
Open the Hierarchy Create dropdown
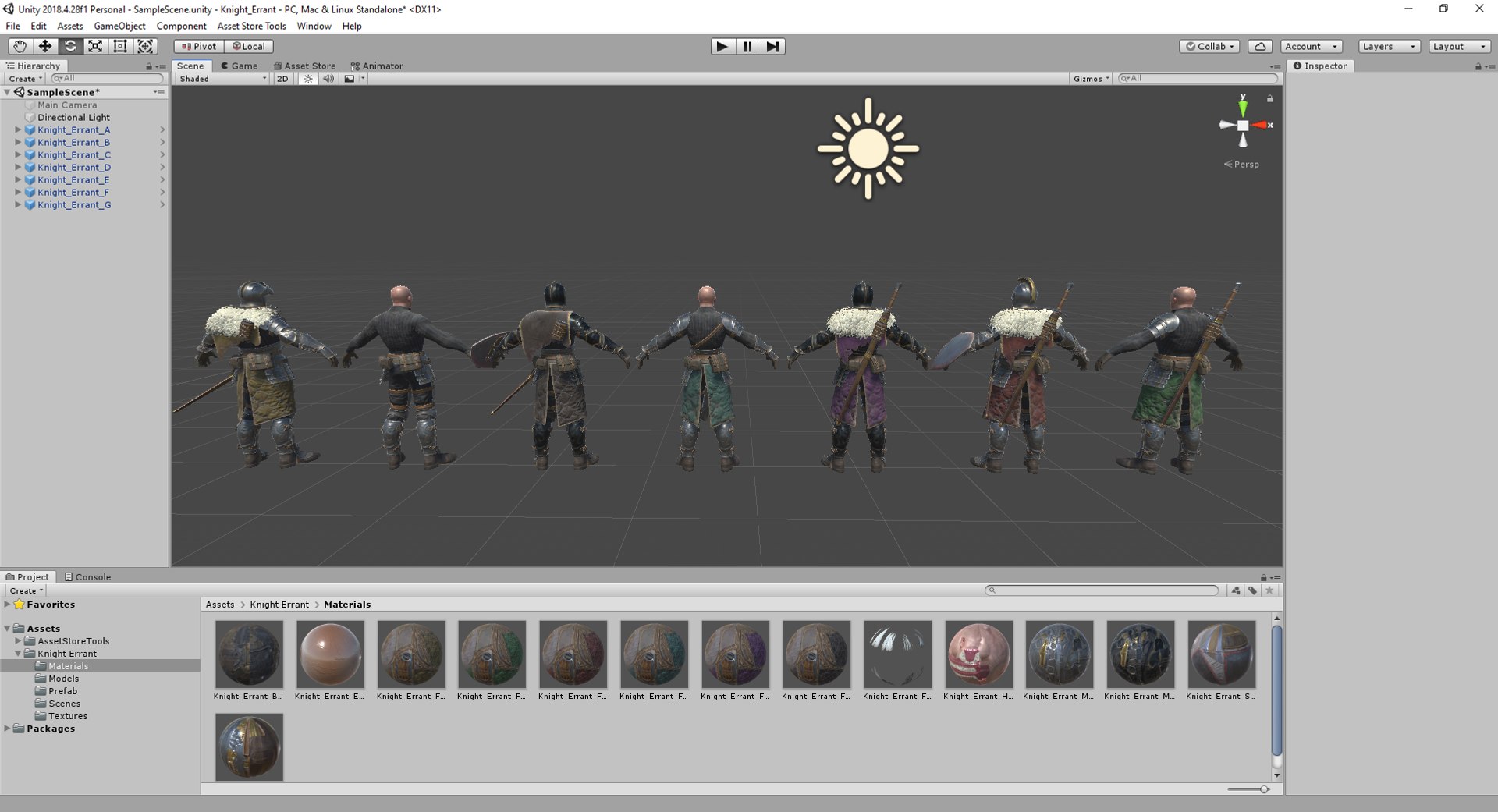25,79
